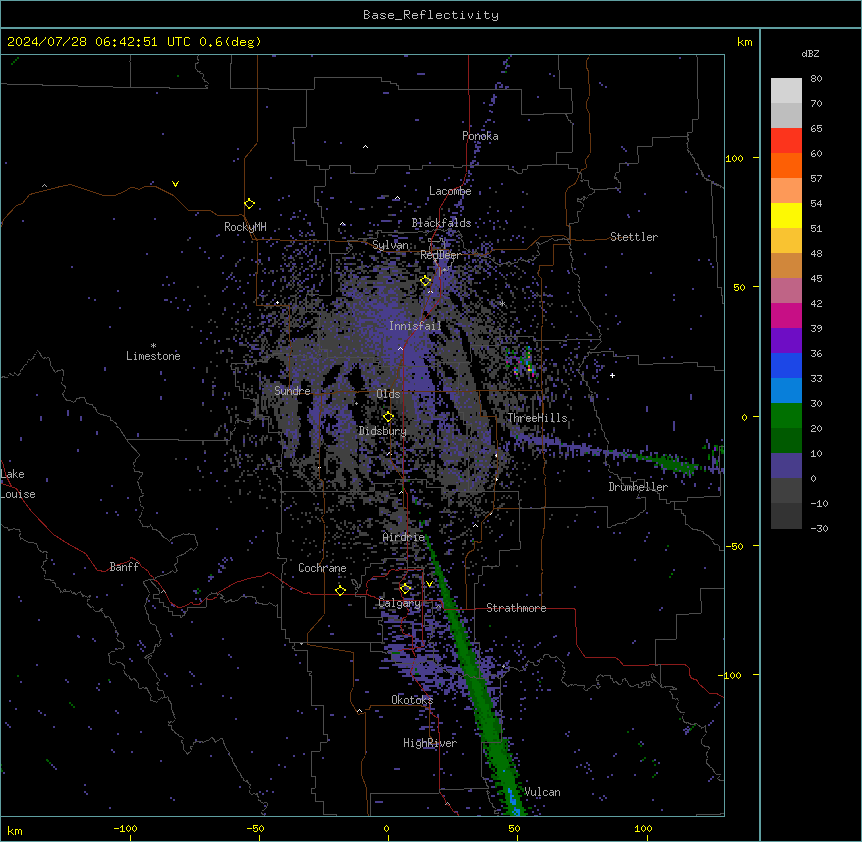
Task: Click the Blackfalds city label
Action: [441, 223]
